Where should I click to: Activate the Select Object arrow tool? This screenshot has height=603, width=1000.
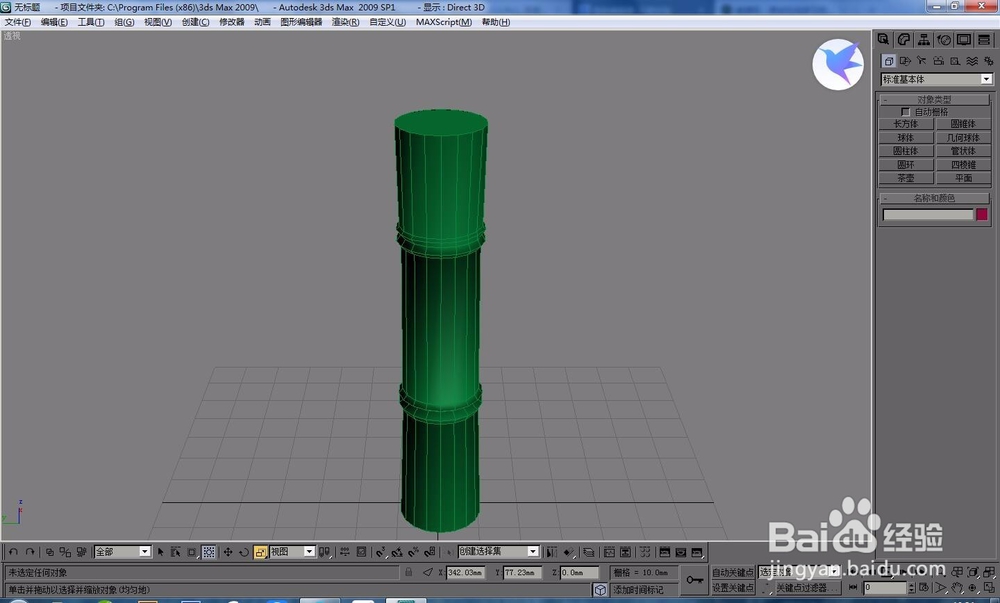point(160,552)
